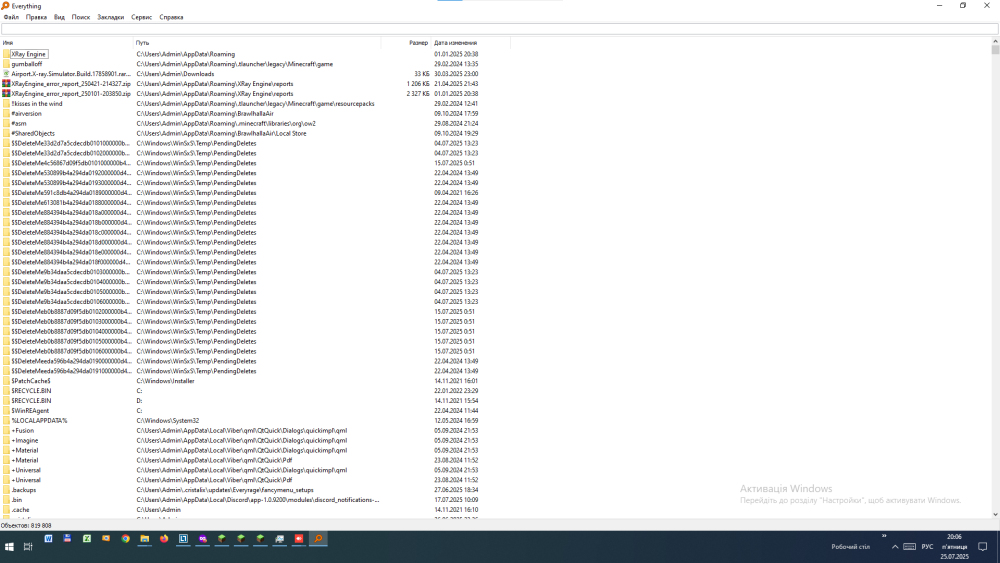Click the folder icon of $PatchCache$
1000x563 pixels.
(6, 381)
